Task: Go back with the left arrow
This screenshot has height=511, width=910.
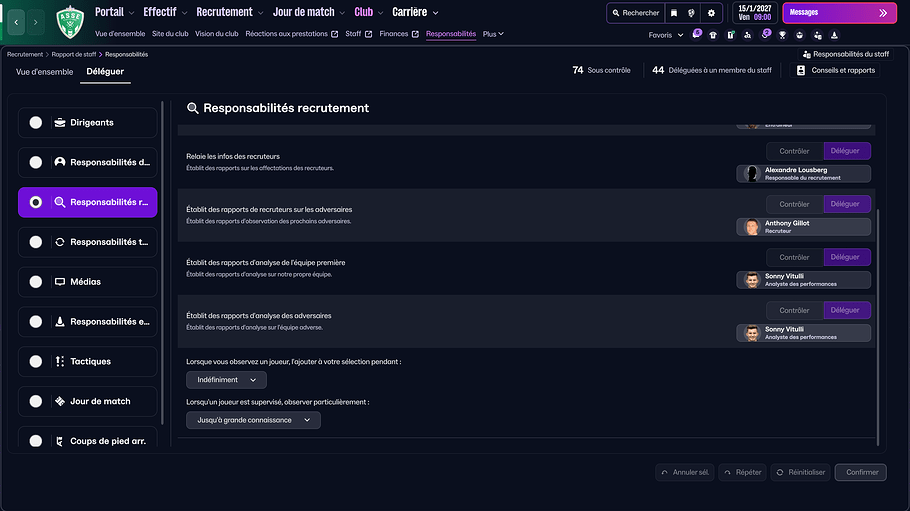Action: (16, 21)
